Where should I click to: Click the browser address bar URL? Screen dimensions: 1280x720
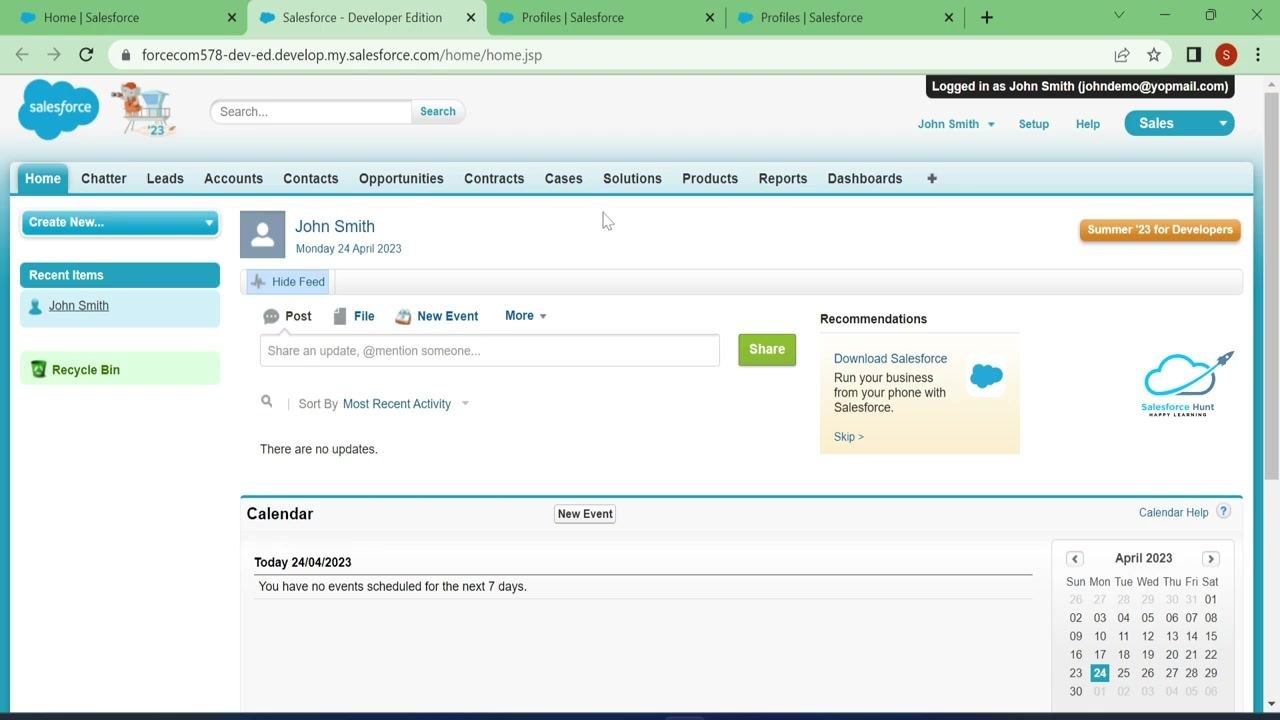coord(342,55)
